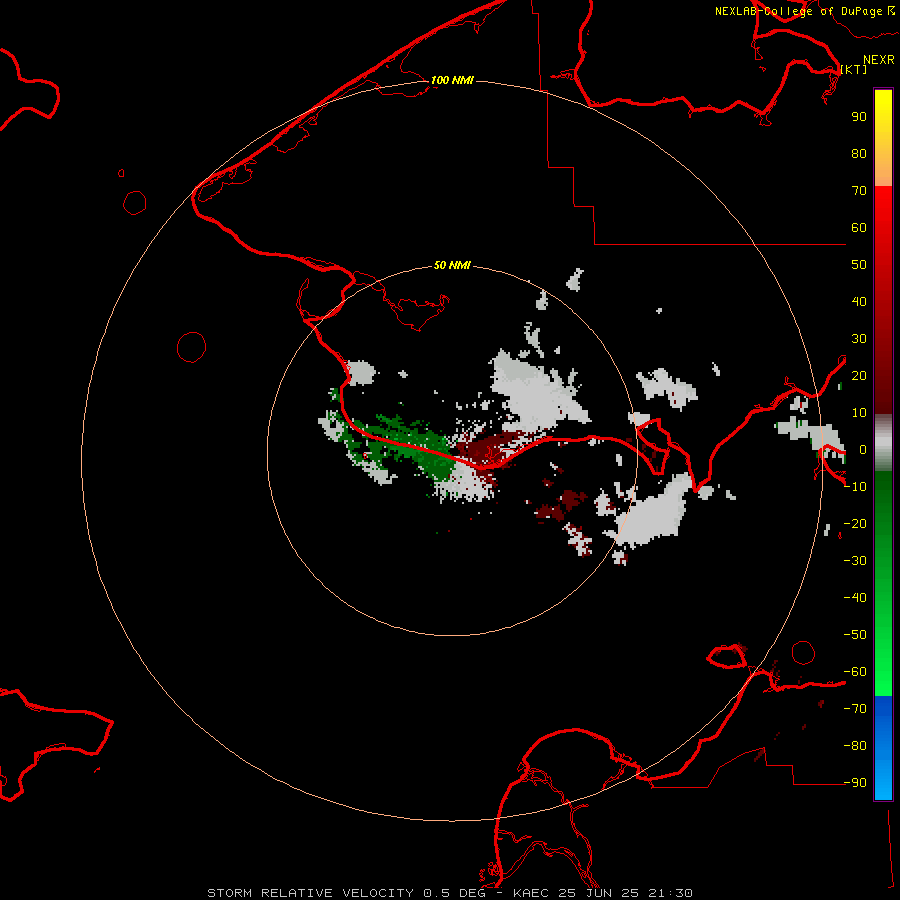Click the 20 value on velocity scale
Screen dimensions: 900x900
[859, 375]
